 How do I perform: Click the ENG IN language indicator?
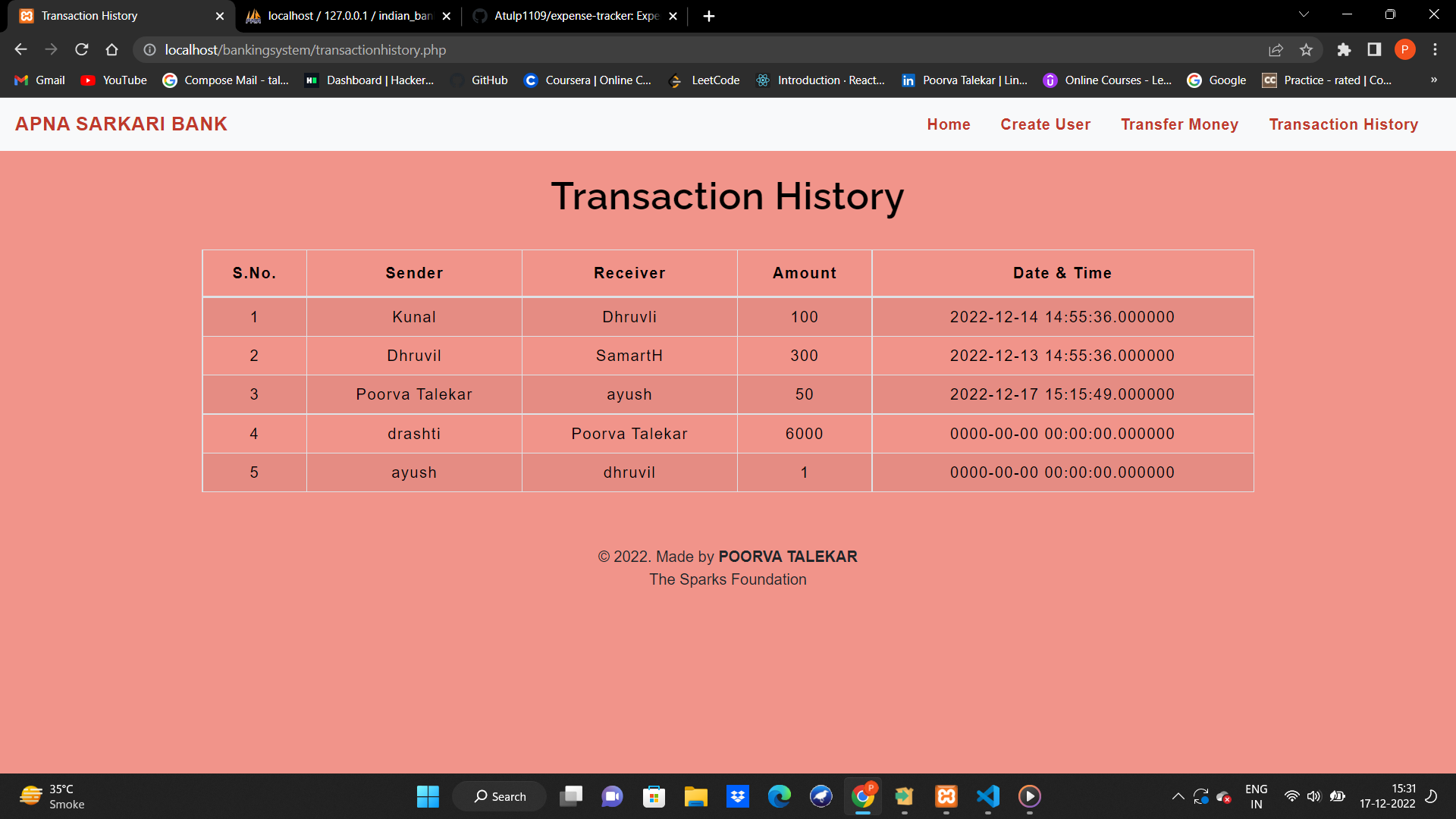(x=1257, y=796)
